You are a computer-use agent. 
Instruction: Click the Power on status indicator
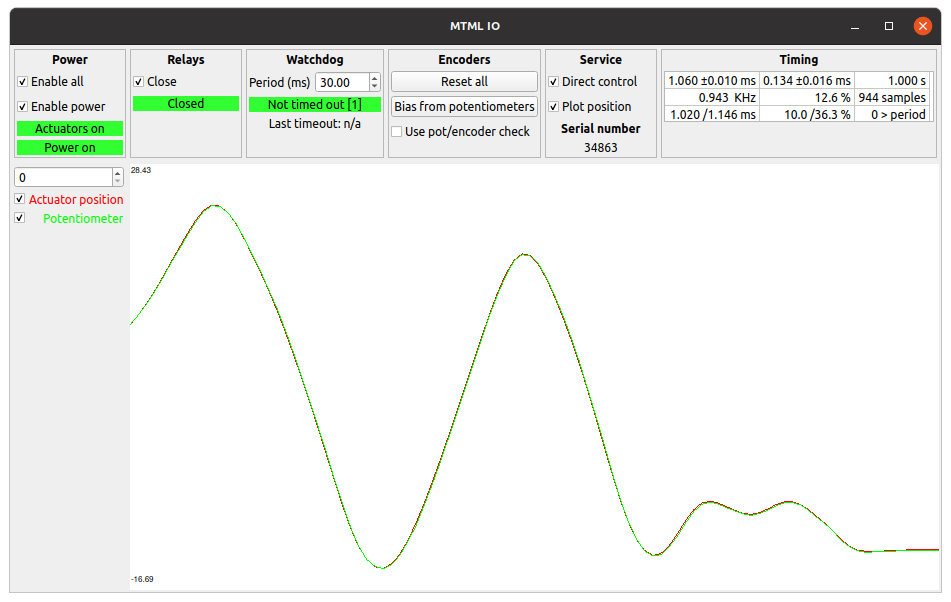(70, 147)
